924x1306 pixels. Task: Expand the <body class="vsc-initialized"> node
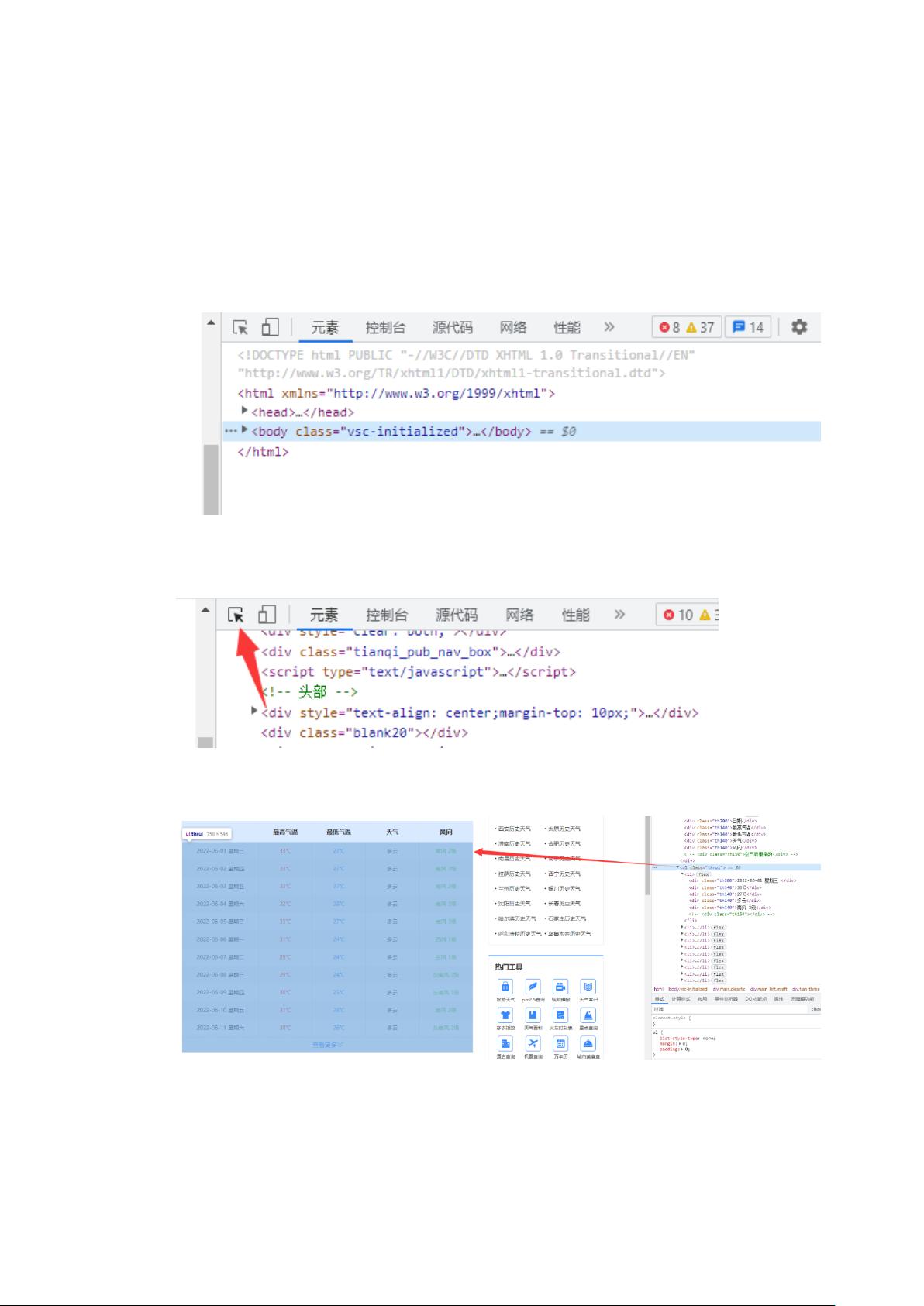(245, 430)
